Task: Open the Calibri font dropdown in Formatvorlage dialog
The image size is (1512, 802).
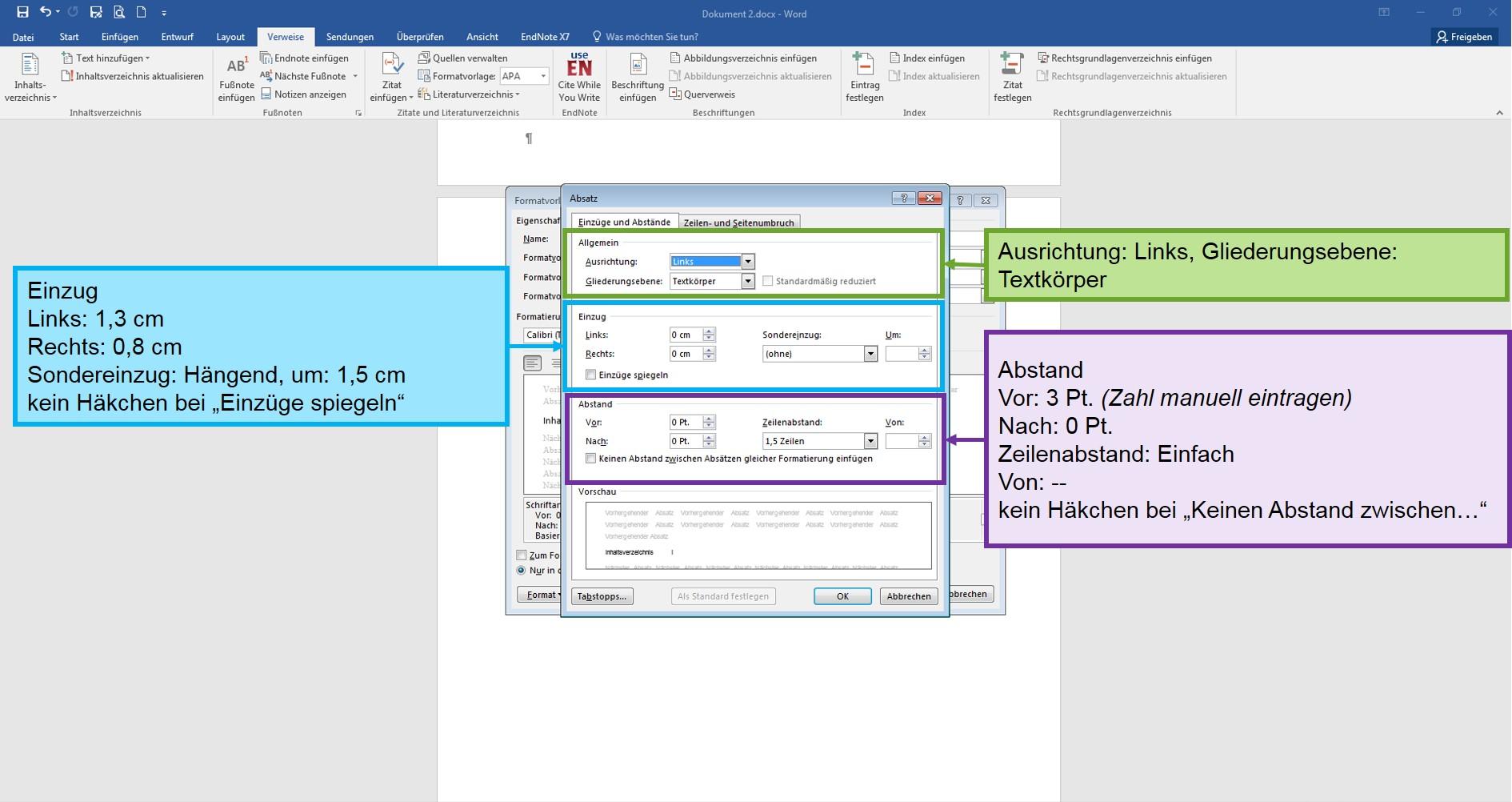Action: point(542,335)
